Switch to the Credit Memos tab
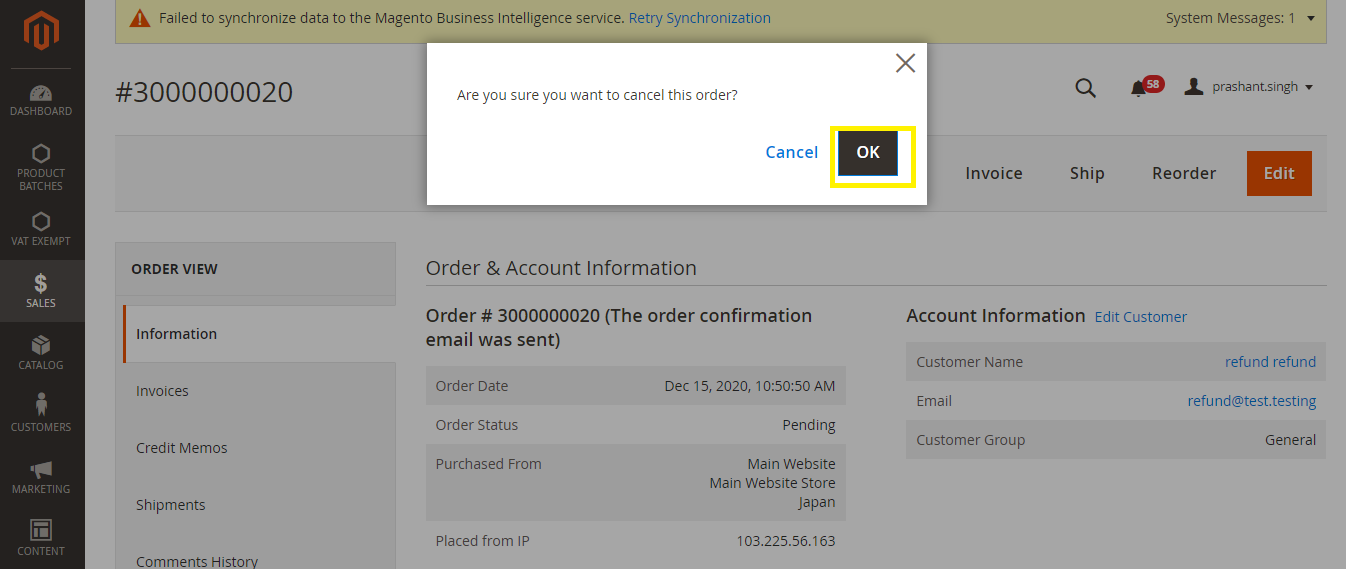The width and height of the screenshot is (1346, 569). 181,448
